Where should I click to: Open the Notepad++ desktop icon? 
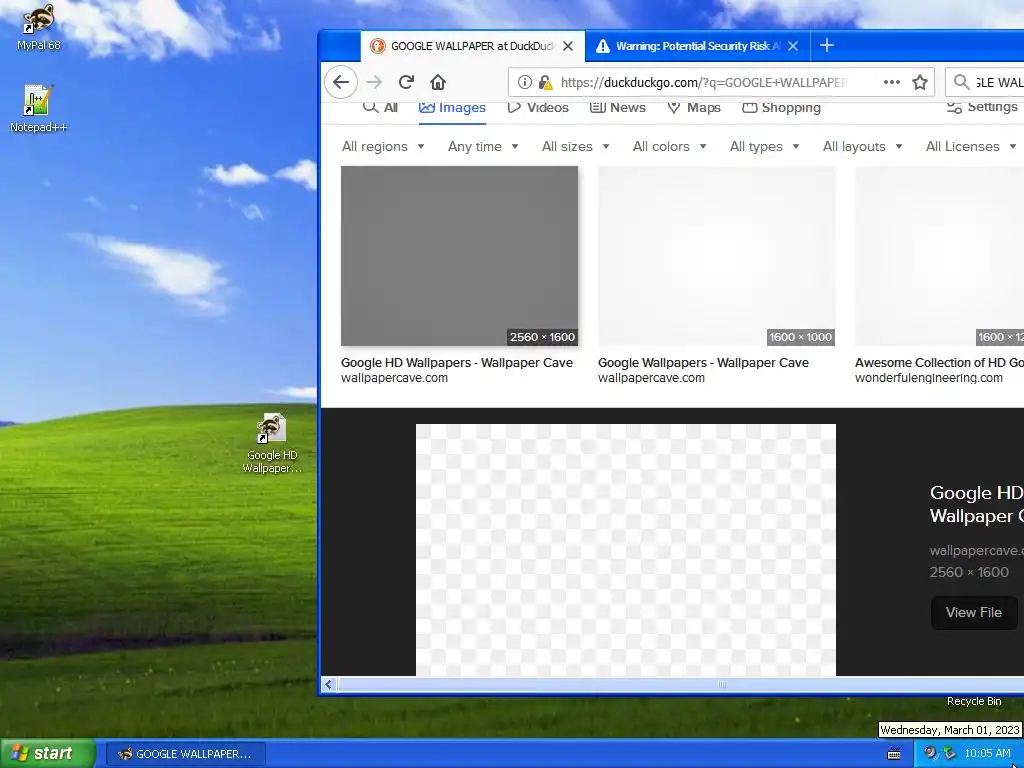click(x=38, y=108)
